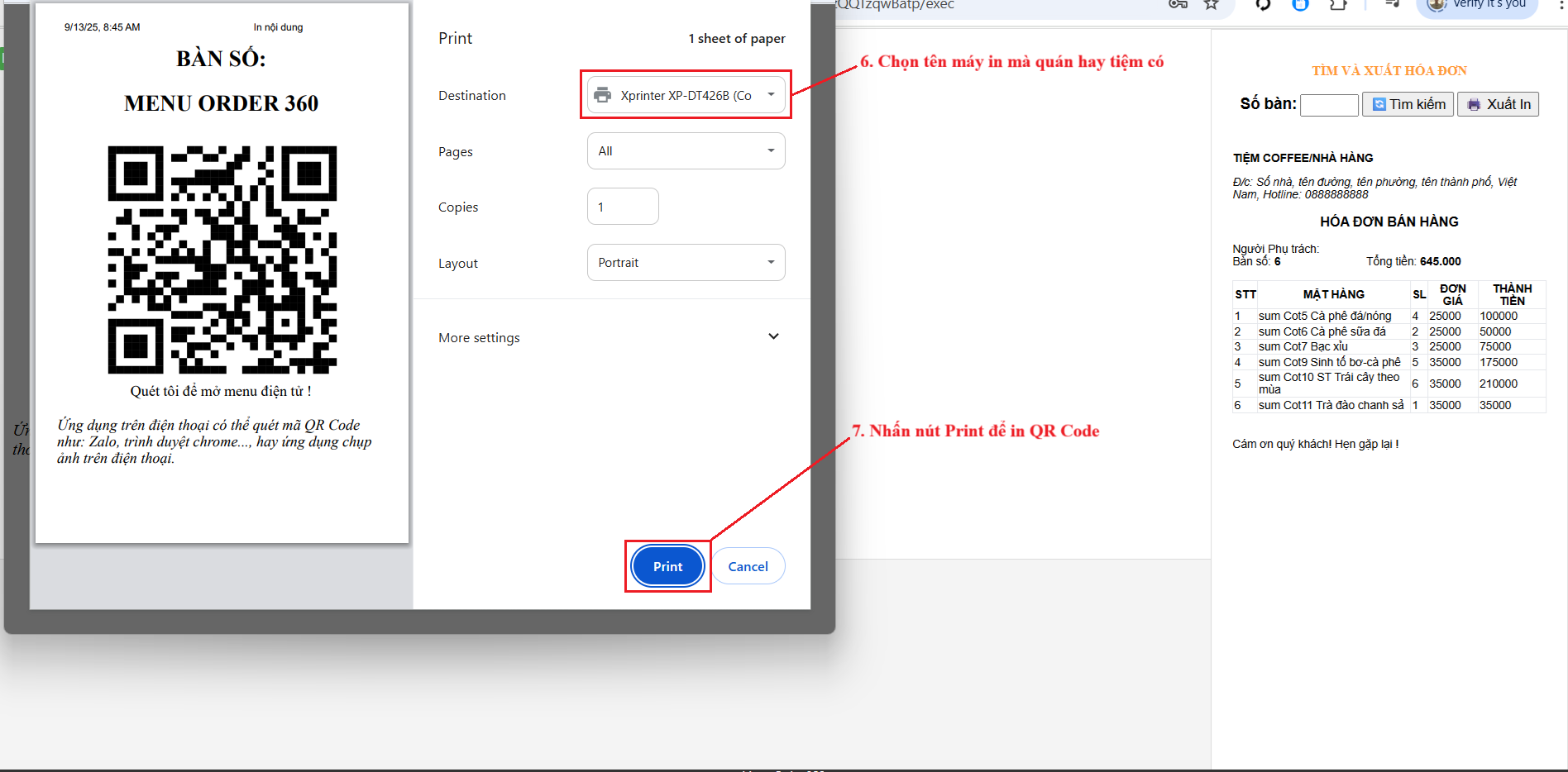Open the Pages dropdown showing All
The width and height of the screenshot is (1568, 772).
[686, 151]
